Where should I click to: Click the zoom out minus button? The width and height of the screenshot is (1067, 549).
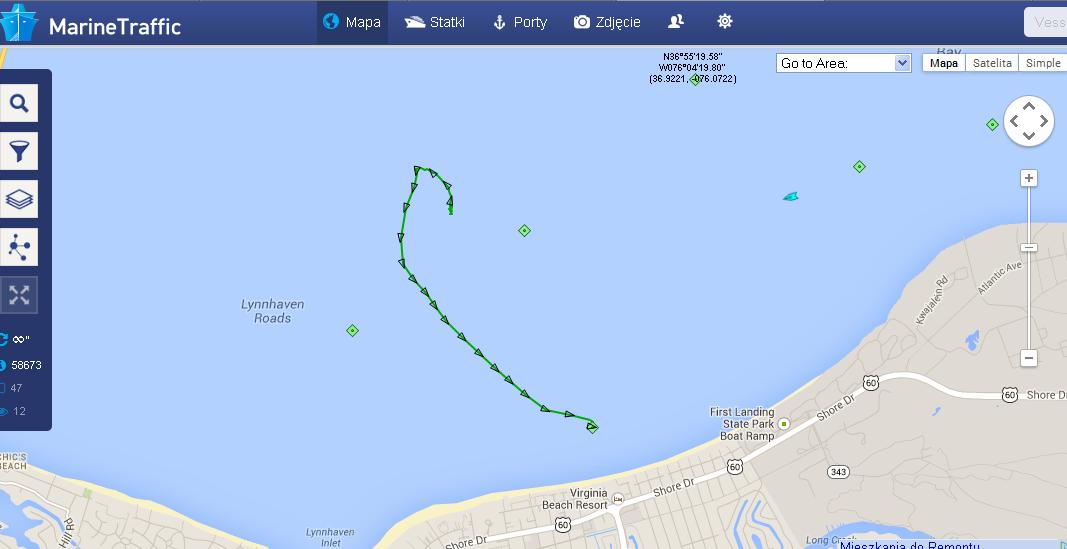(1029, 358)
